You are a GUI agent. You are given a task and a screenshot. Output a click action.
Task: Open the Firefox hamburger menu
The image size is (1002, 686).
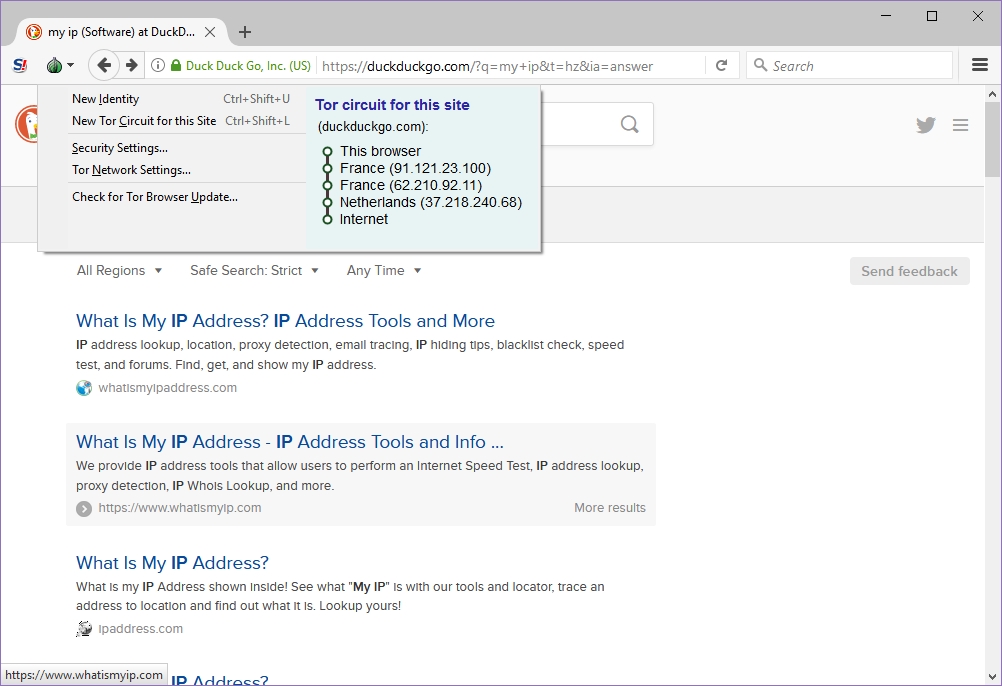click(980, 65)
